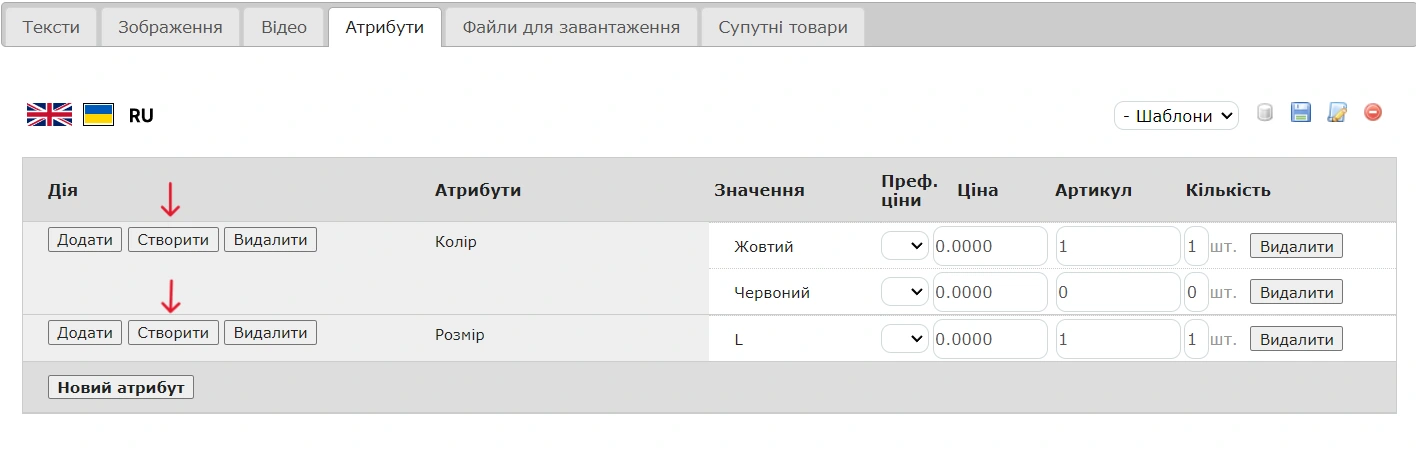The width and height of the screenshot is (1416, 451).
Task: Open the Супутні товари tab
Action: coord(782,28)
